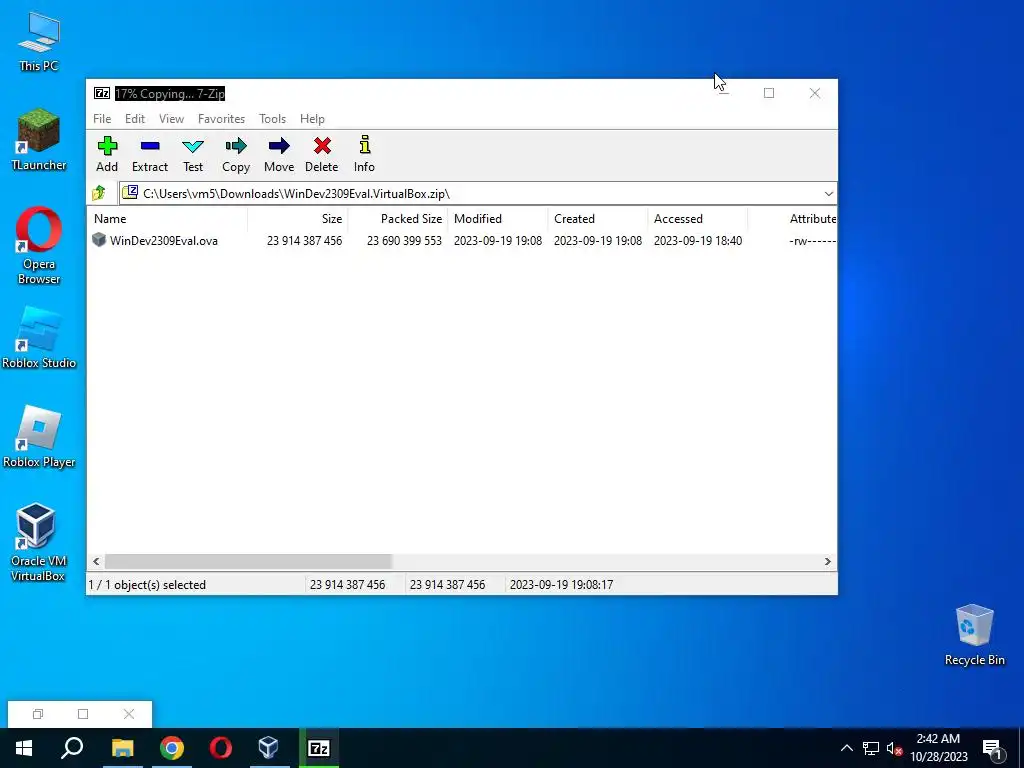Expand the address path dropdown
This screenshot has height=768, width=1024.
click(828, 193)
